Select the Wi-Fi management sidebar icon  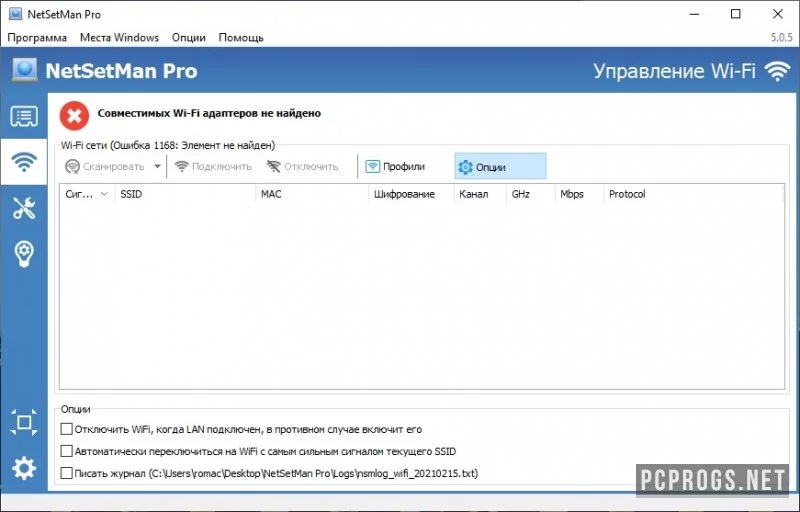(x=24, y=162)
